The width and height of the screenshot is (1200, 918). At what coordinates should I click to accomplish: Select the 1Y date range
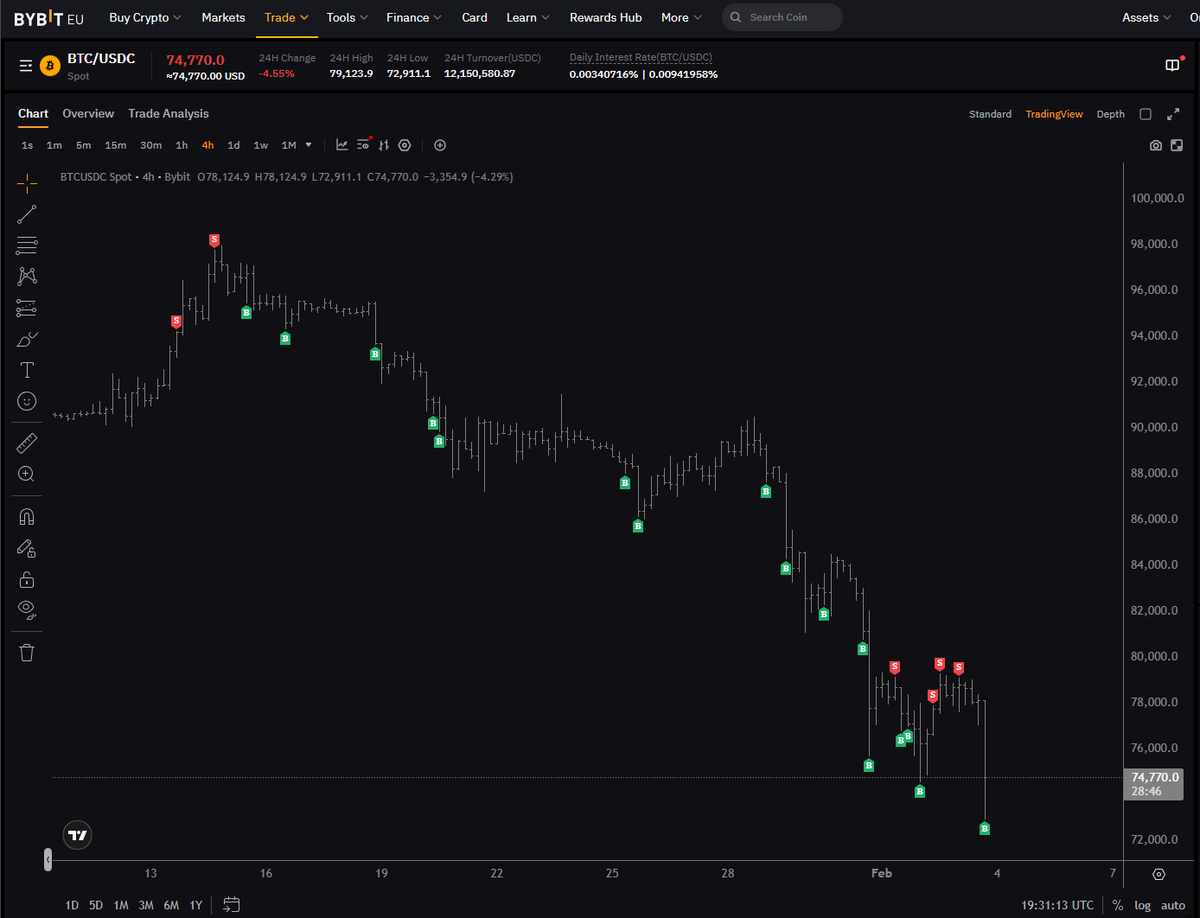196,905
